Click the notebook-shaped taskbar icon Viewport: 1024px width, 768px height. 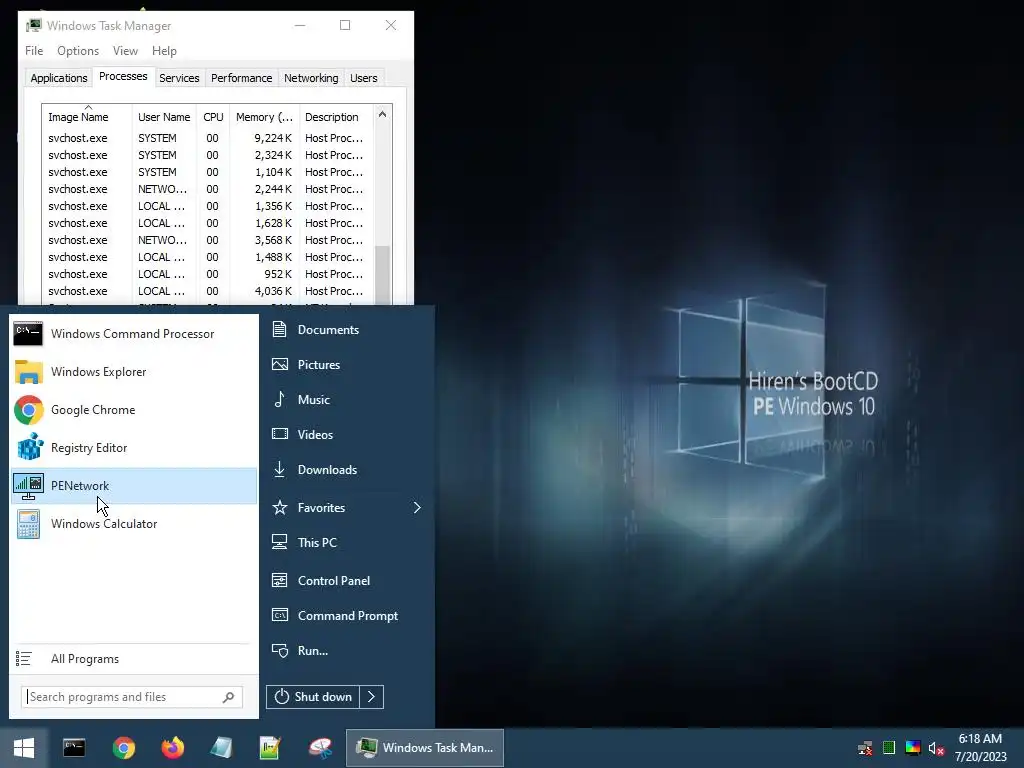click(221, 748)
